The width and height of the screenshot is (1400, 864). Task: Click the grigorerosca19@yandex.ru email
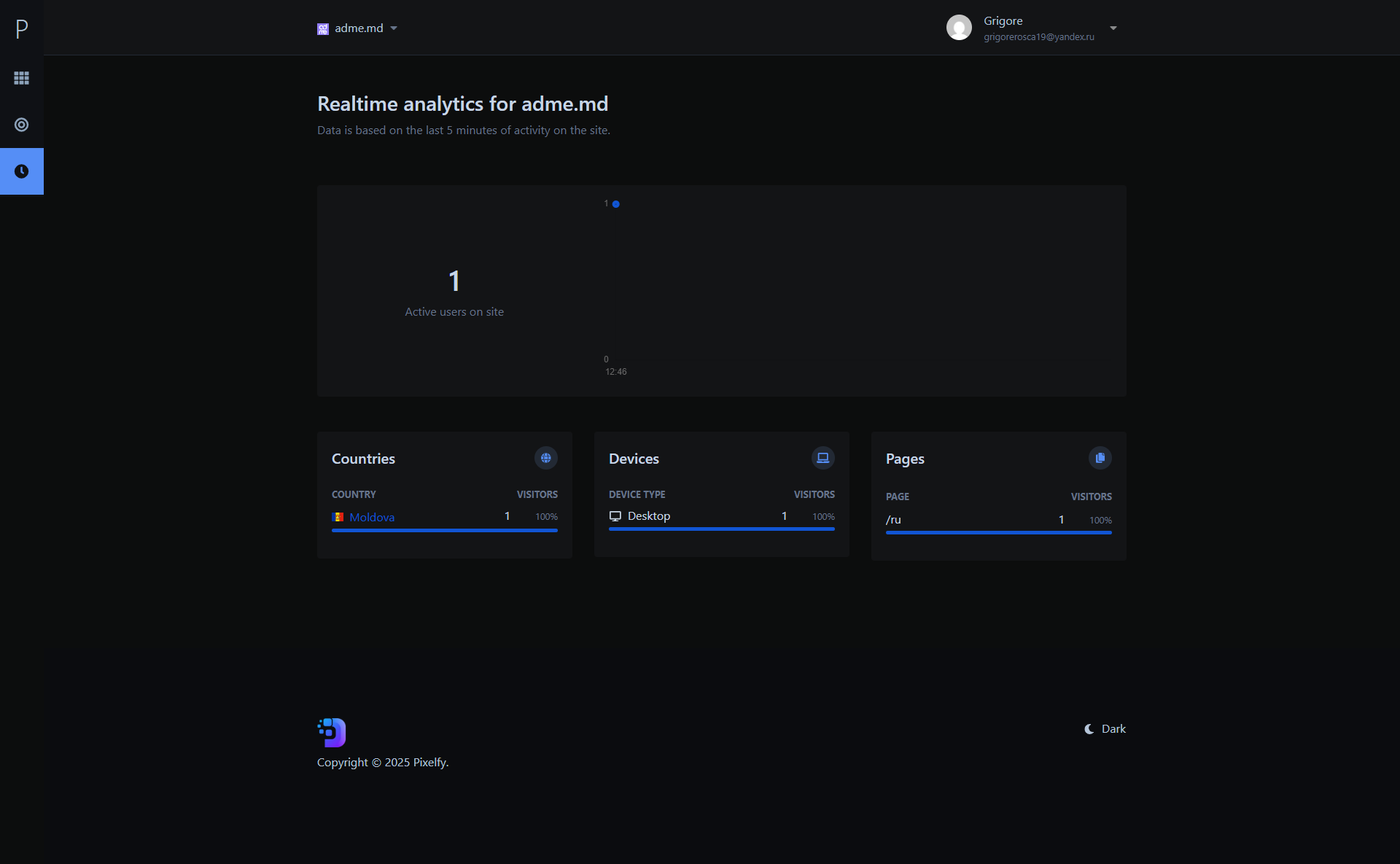pyautogui.click(x=1038, y=37)
